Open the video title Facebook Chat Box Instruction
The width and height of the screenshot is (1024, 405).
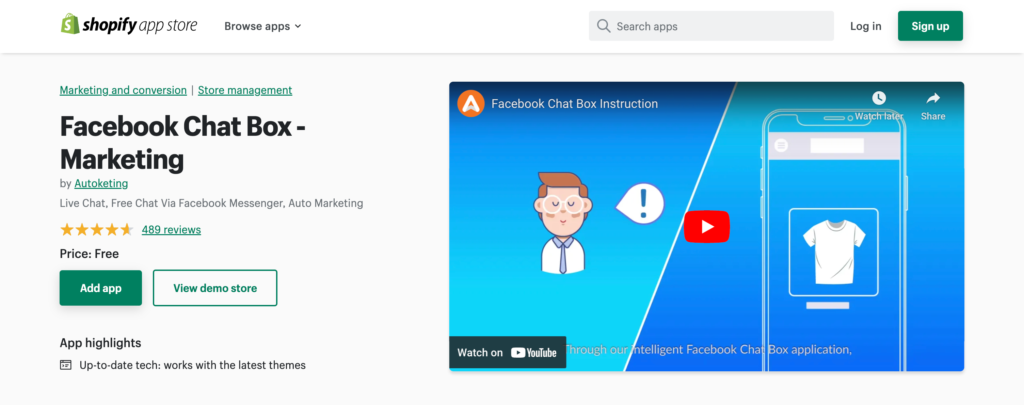point(575,103)
